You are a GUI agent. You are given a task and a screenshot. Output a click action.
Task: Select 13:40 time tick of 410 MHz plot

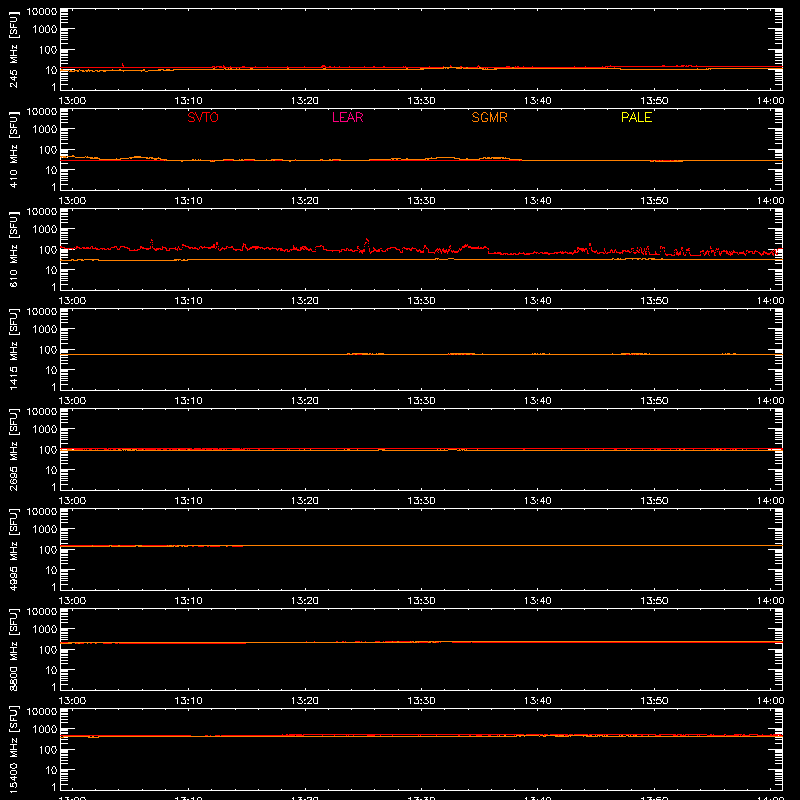[537, 201]
